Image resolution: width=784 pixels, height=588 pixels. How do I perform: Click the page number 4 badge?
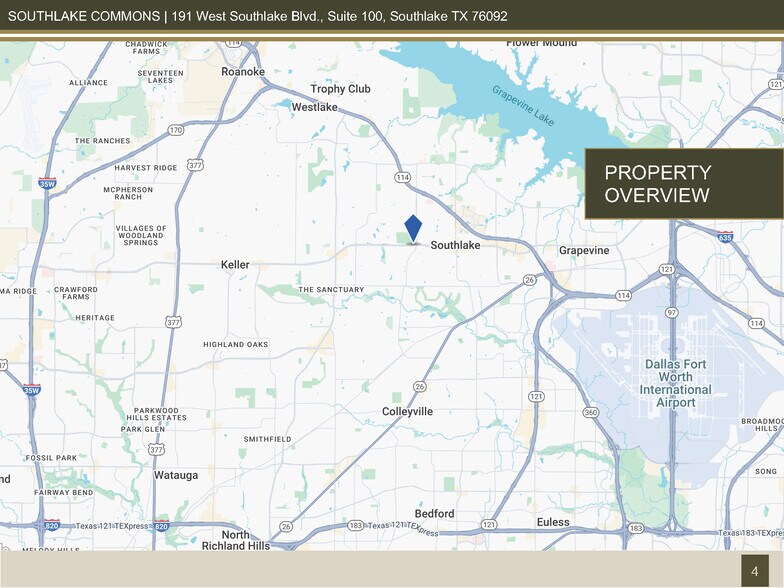click(x=754, y=571)
